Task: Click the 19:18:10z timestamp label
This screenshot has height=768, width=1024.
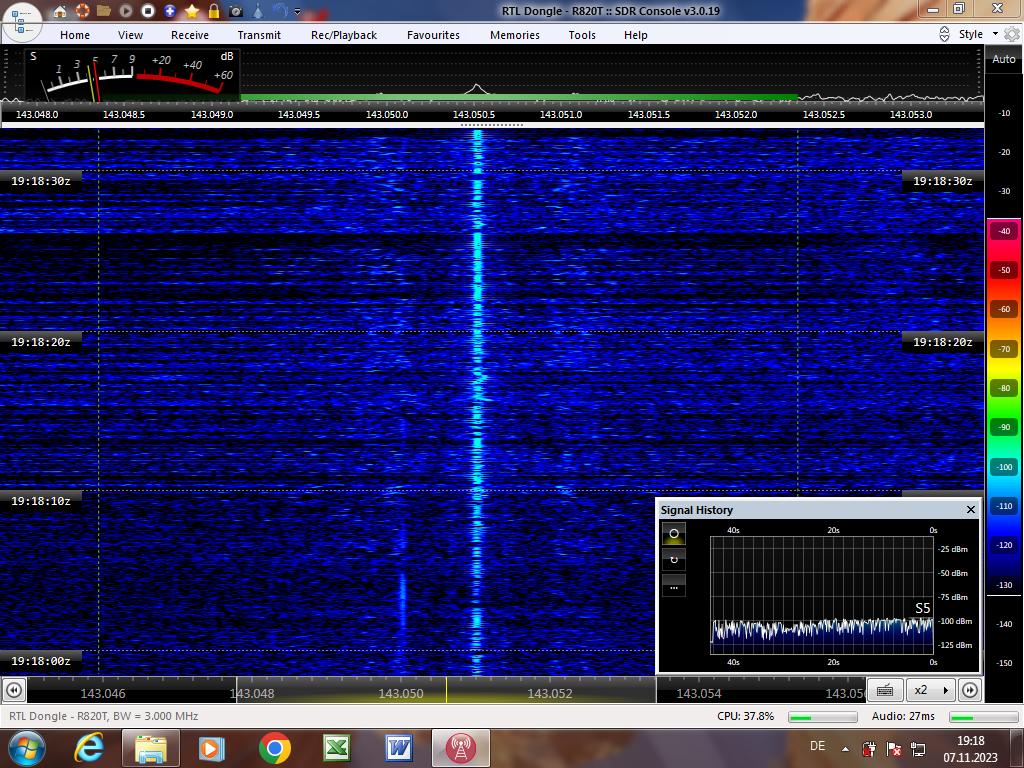Action: pos(40,501)
